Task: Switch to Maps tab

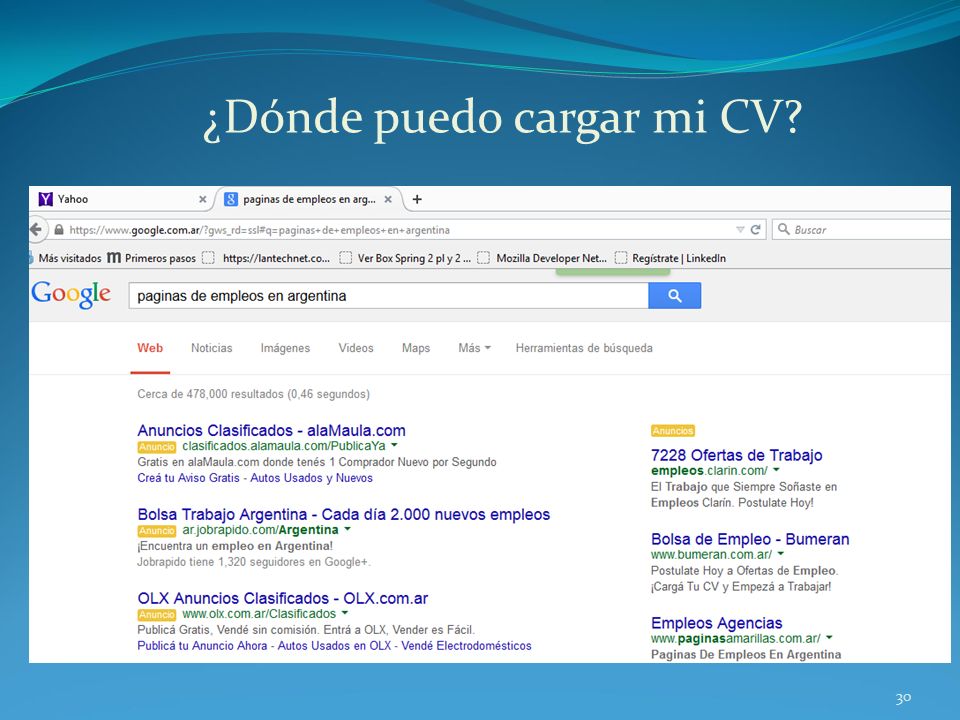Action: [x=416, y=348]
